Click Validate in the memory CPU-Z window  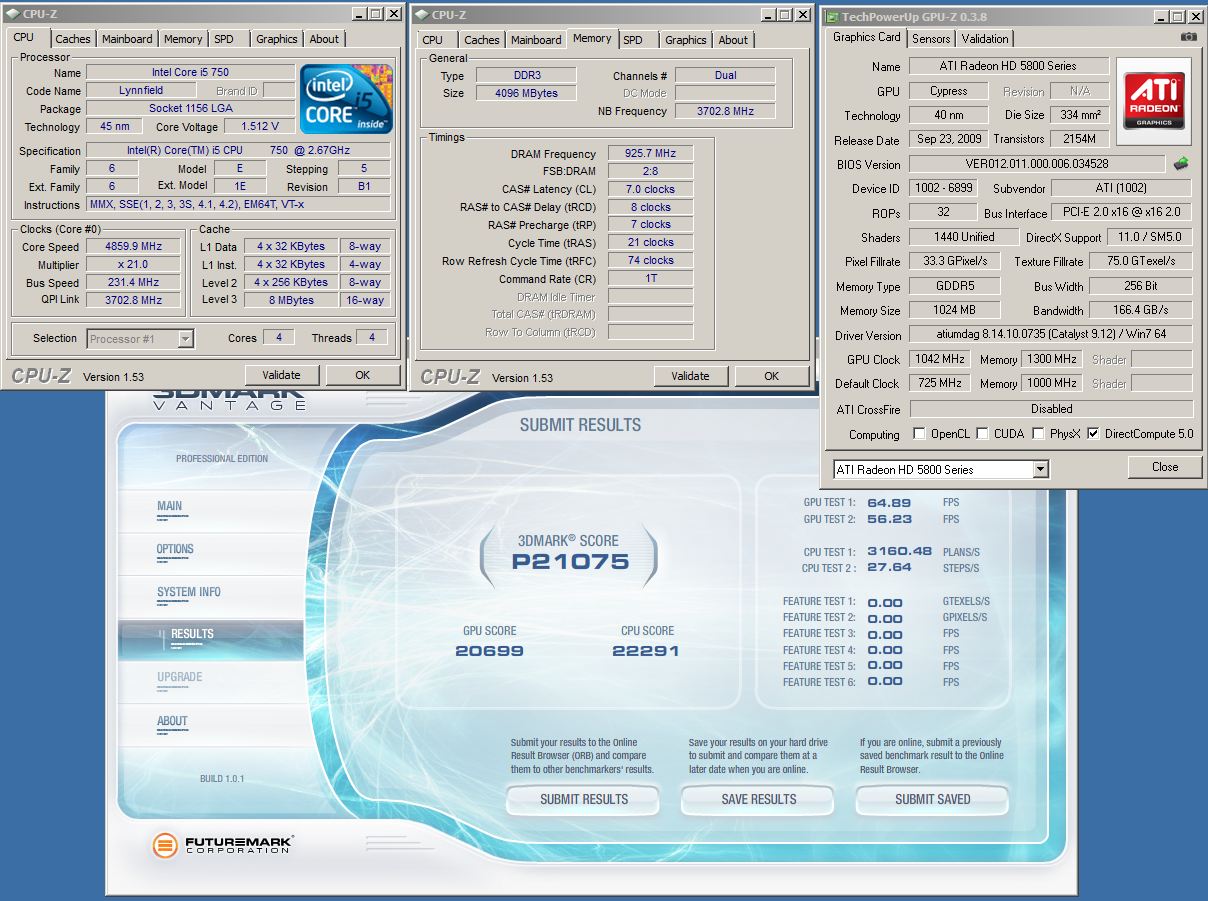click(x=690, y=376)
